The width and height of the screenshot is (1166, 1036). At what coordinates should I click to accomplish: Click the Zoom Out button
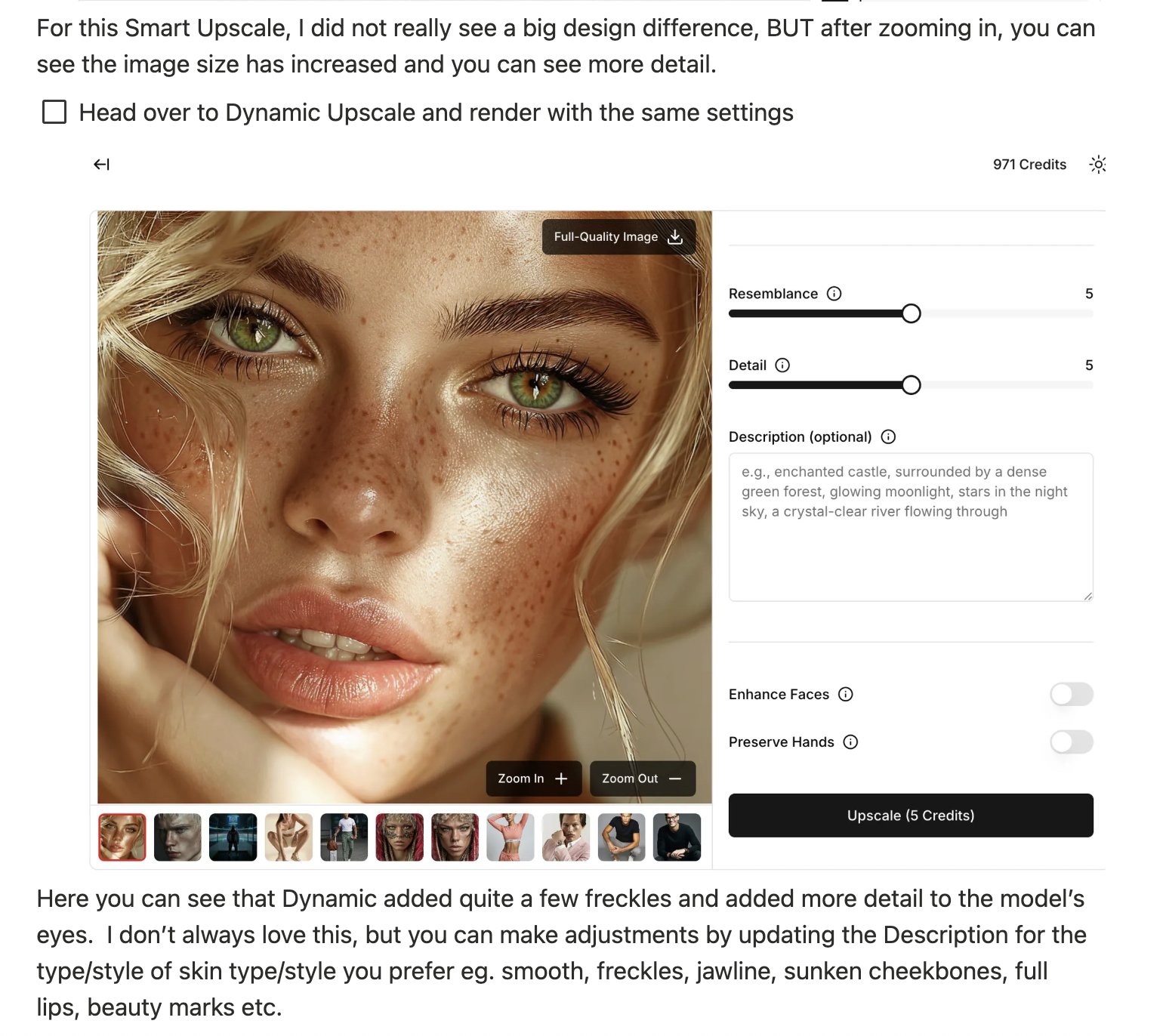pyautogui.click(x=643, y=779)
